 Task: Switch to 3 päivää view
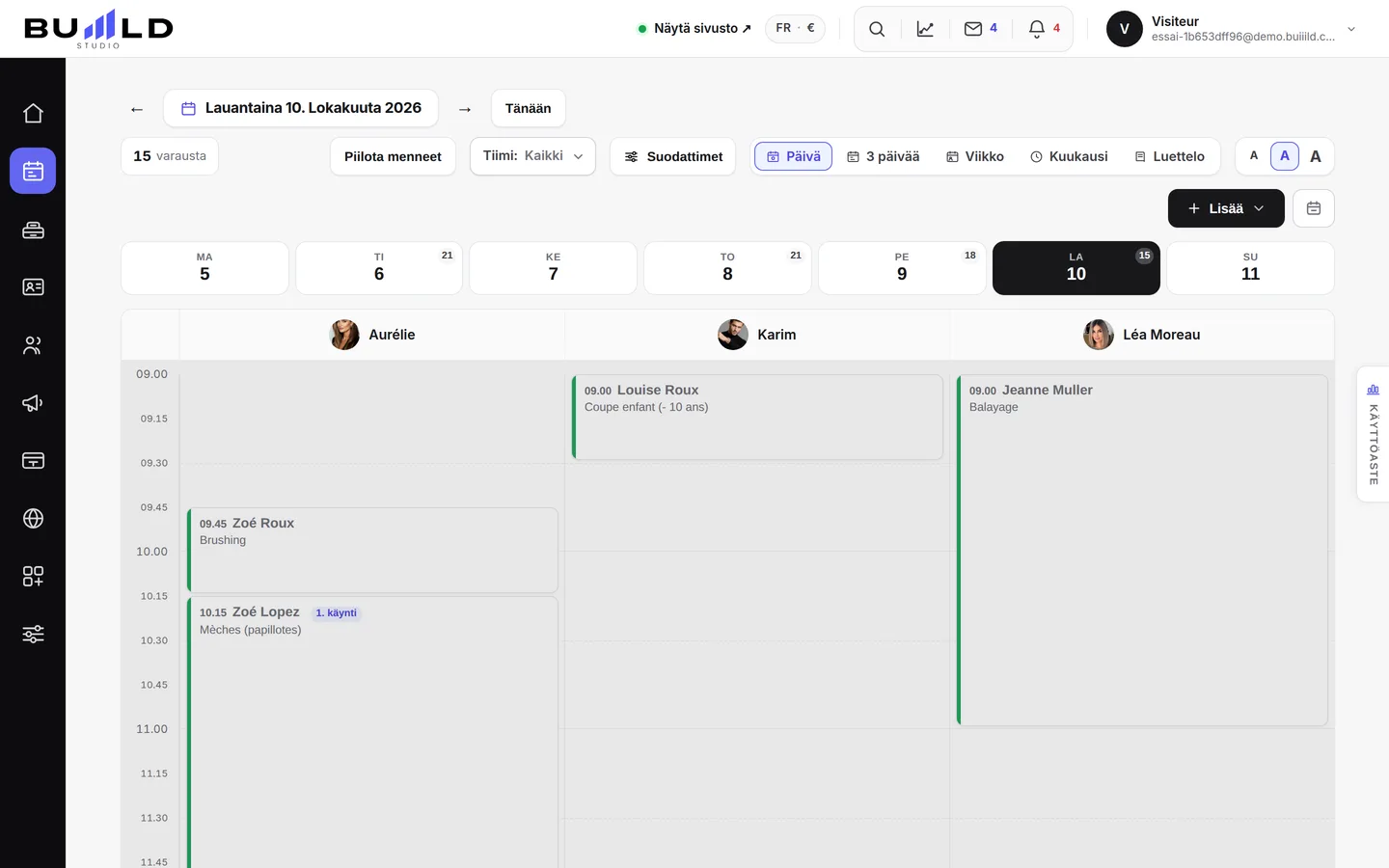[883, 156]
